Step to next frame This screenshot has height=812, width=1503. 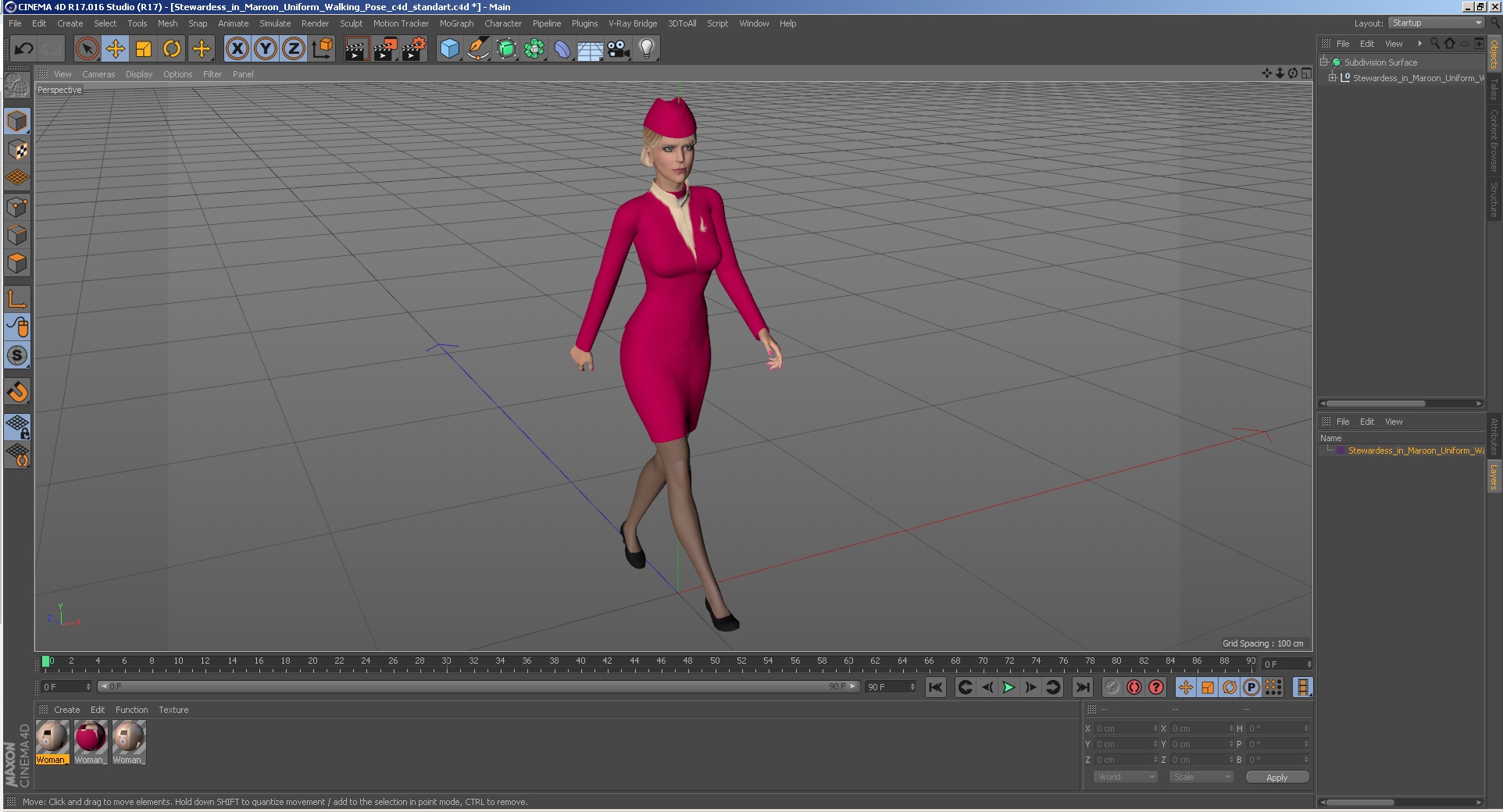(1030, 687)
